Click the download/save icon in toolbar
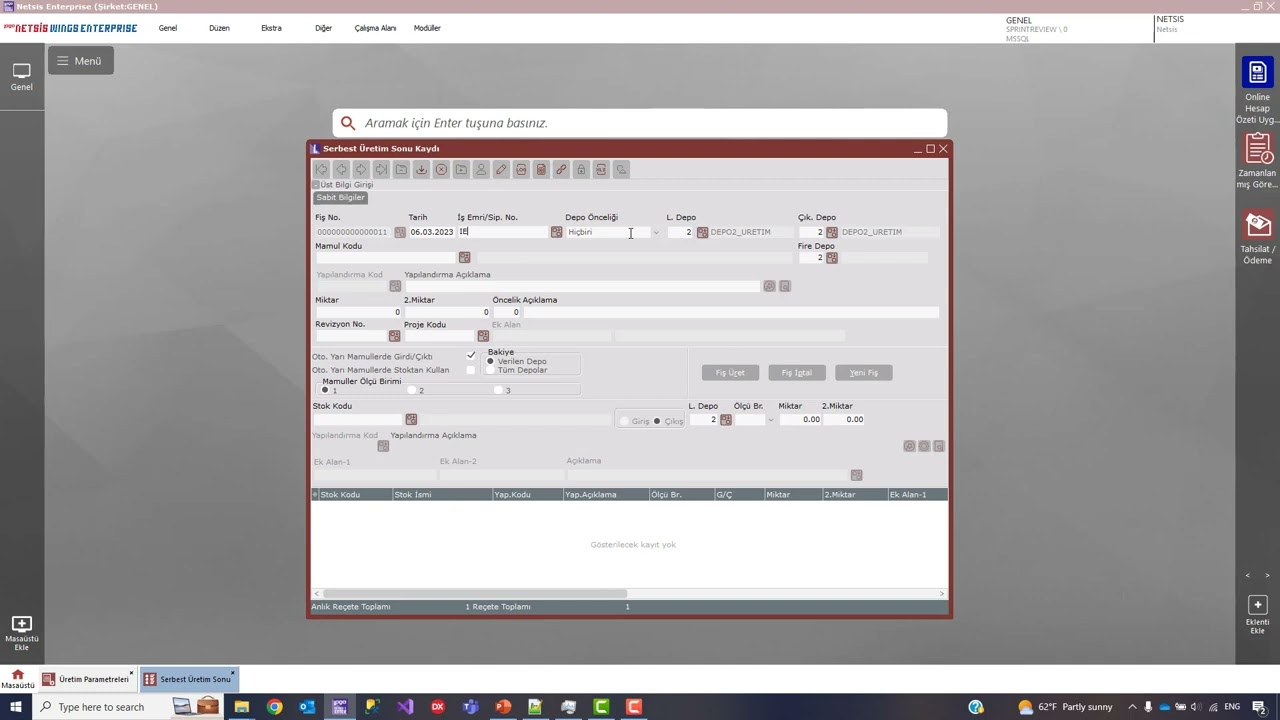 tap(421, 170)
